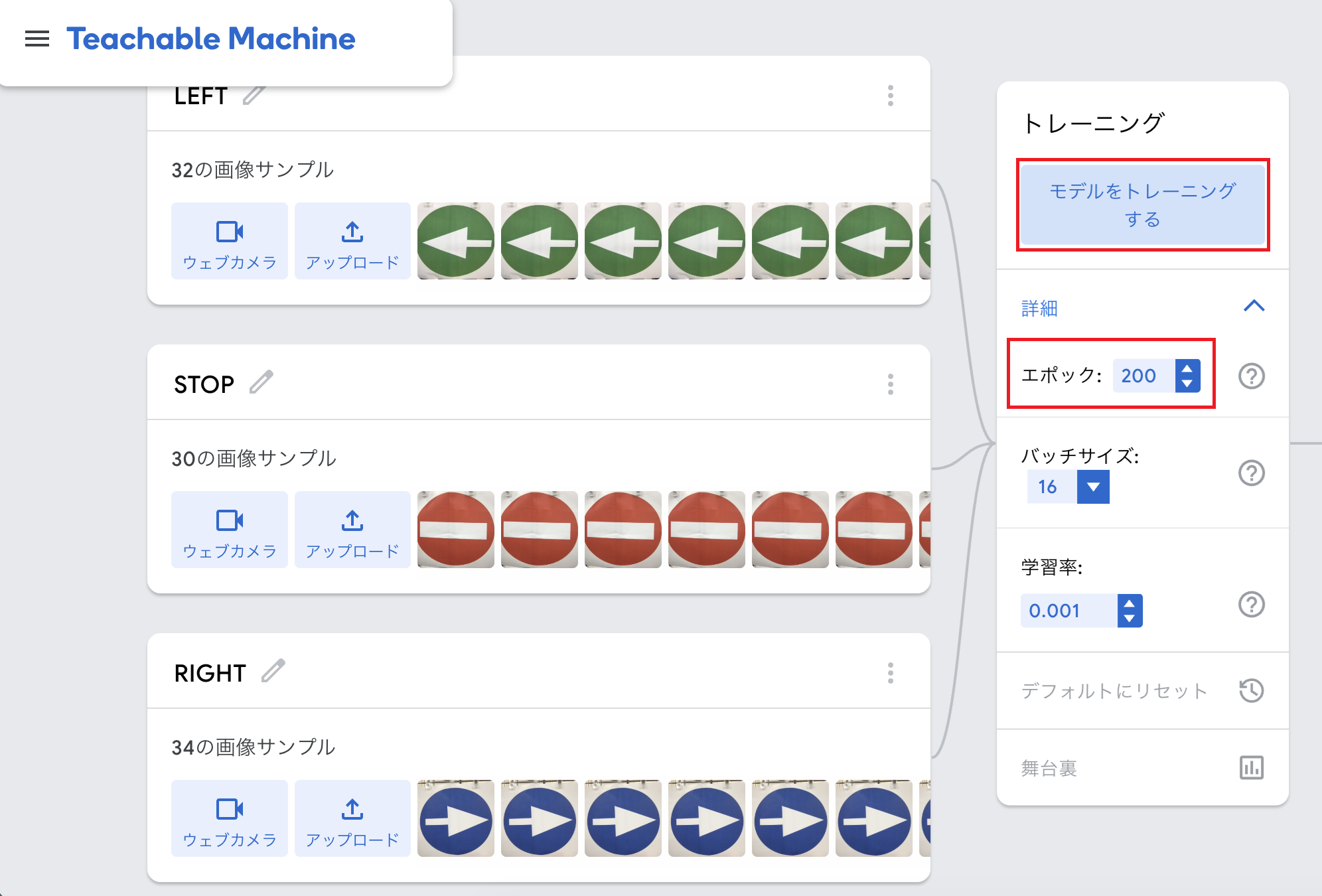Screen dimensions: 1322x896
Task: Open the three-dot menu for STOP class
Action: 890,384
